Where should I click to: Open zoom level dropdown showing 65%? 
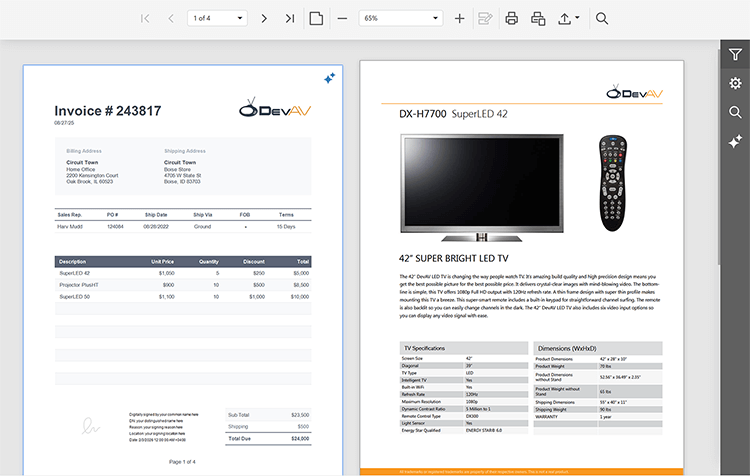pos(400,18)
